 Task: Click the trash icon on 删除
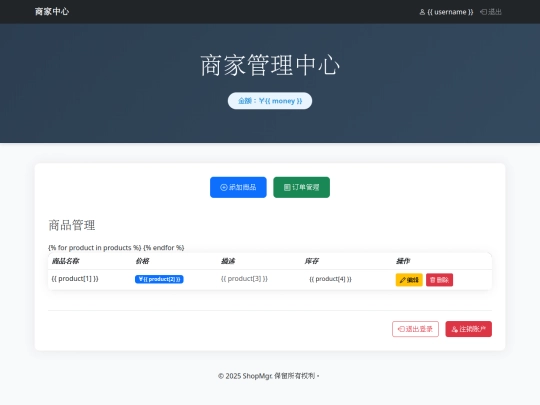(433, 280)
